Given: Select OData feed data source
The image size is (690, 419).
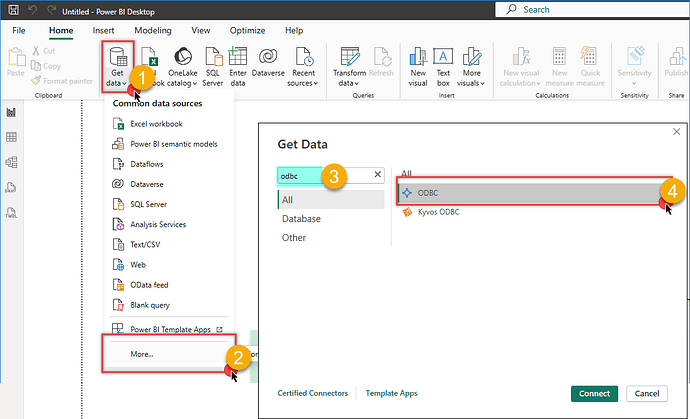Looking at the screenshot, I should coord(169,285).
